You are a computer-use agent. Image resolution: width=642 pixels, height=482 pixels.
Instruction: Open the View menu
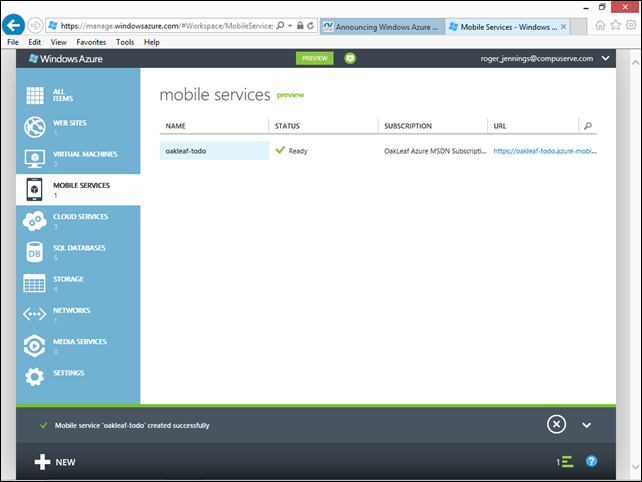tap(59, 42)
